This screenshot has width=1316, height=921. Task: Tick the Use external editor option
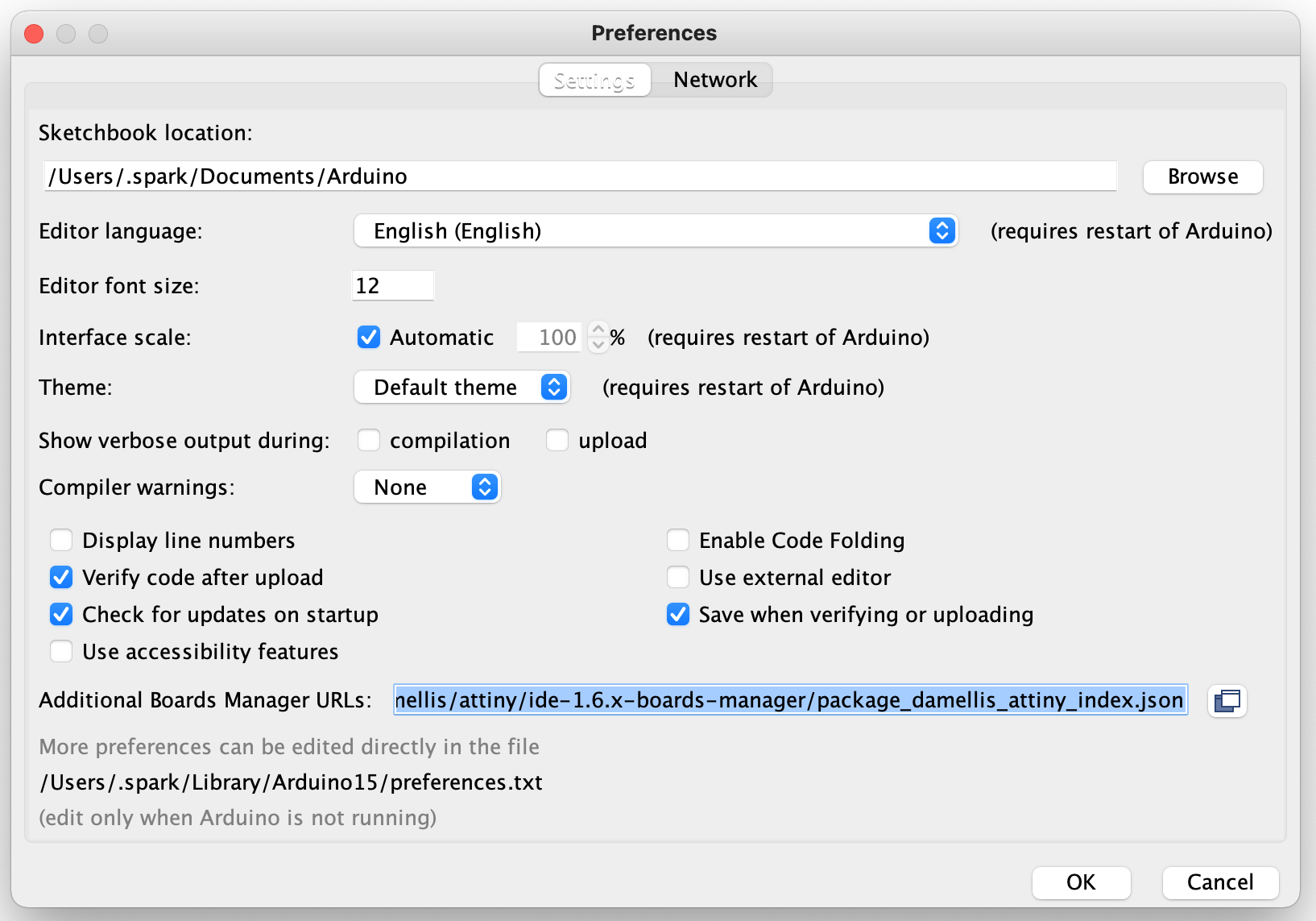click(x=678, y=577)
